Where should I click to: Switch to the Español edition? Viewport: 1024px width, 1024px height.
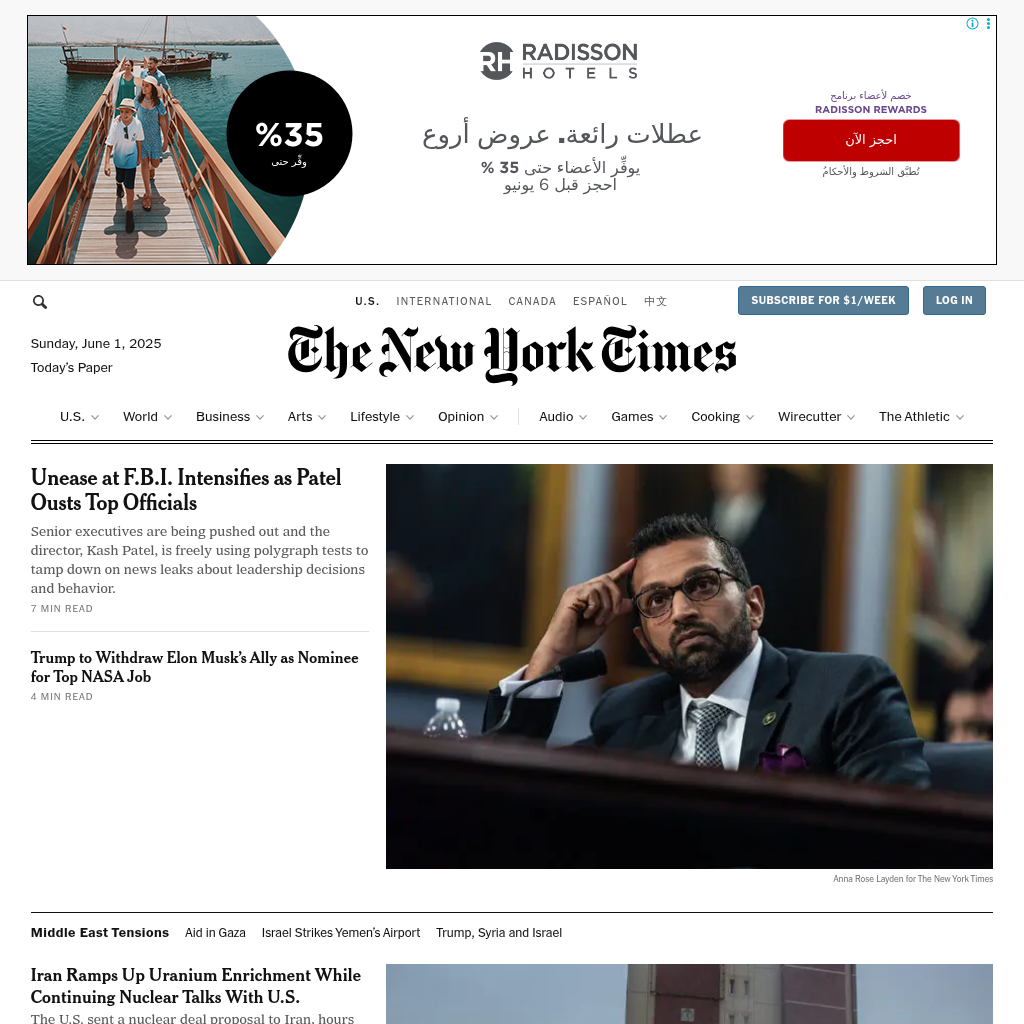[600, 301]
